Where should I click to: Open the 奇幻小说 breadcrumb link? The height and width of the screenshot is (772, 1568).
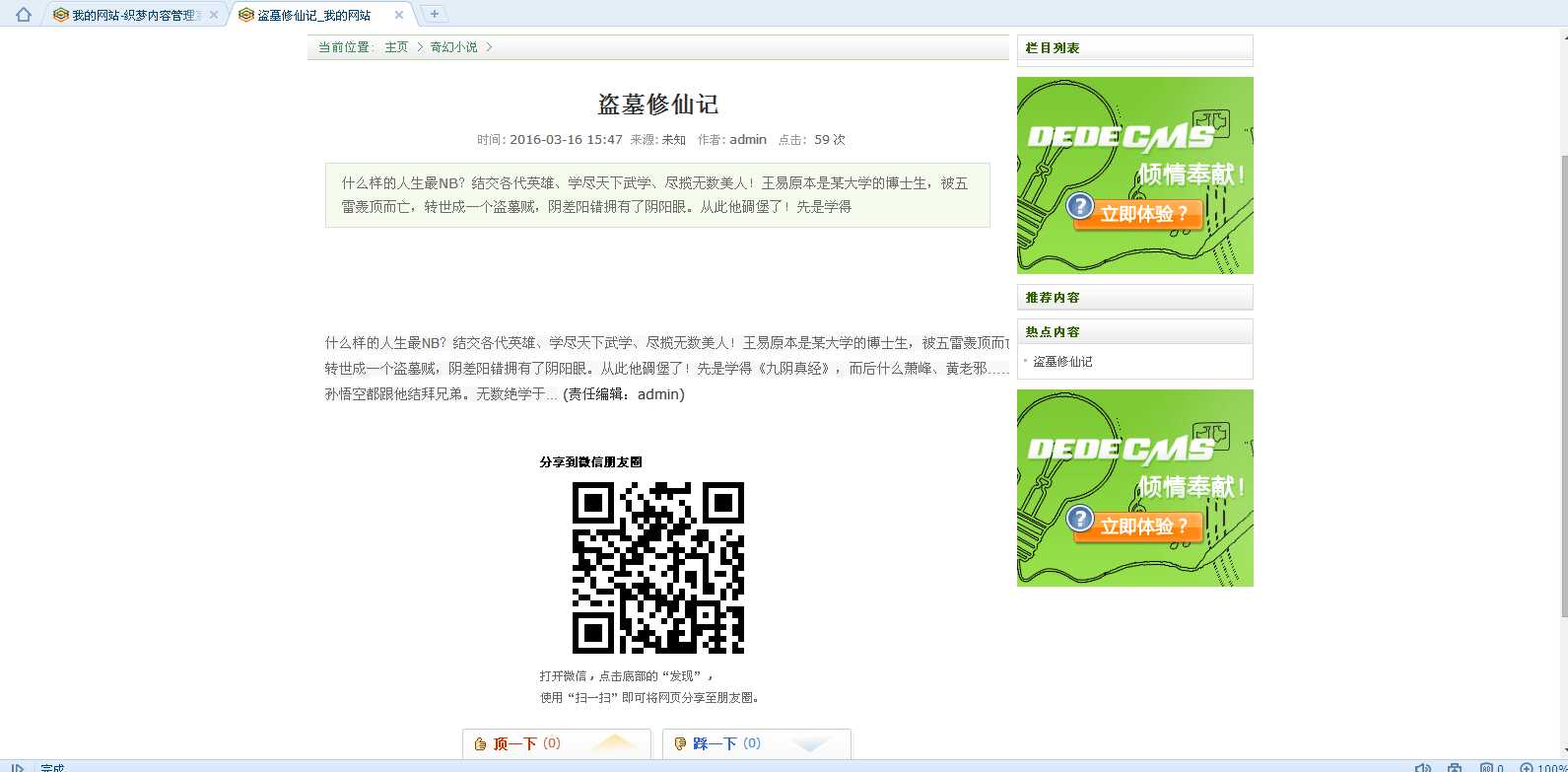pyautogui.click(x=453, y=47)
